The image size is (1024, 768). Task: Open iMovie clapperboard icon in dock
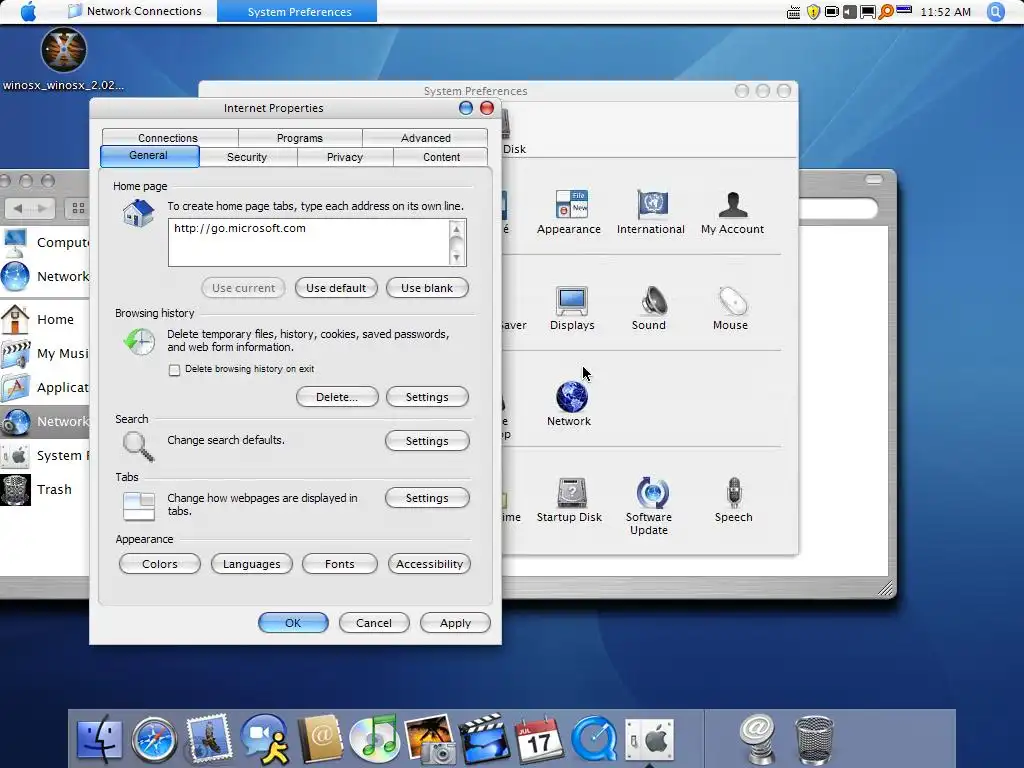[485, 739]
